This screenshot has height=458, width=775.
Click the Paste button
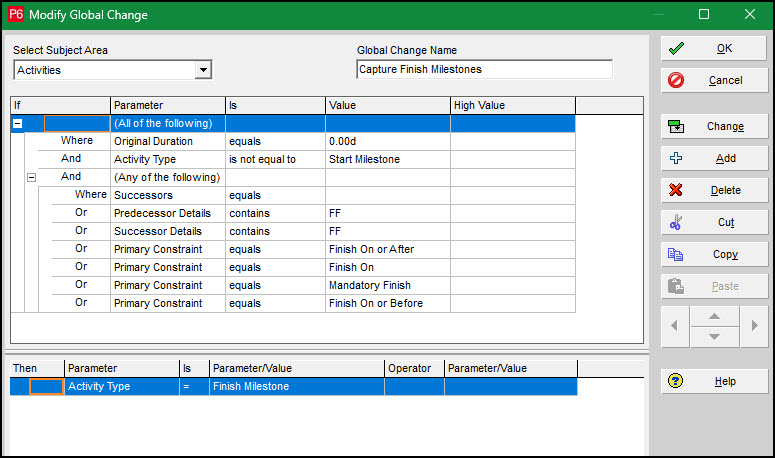pos(714,286)
